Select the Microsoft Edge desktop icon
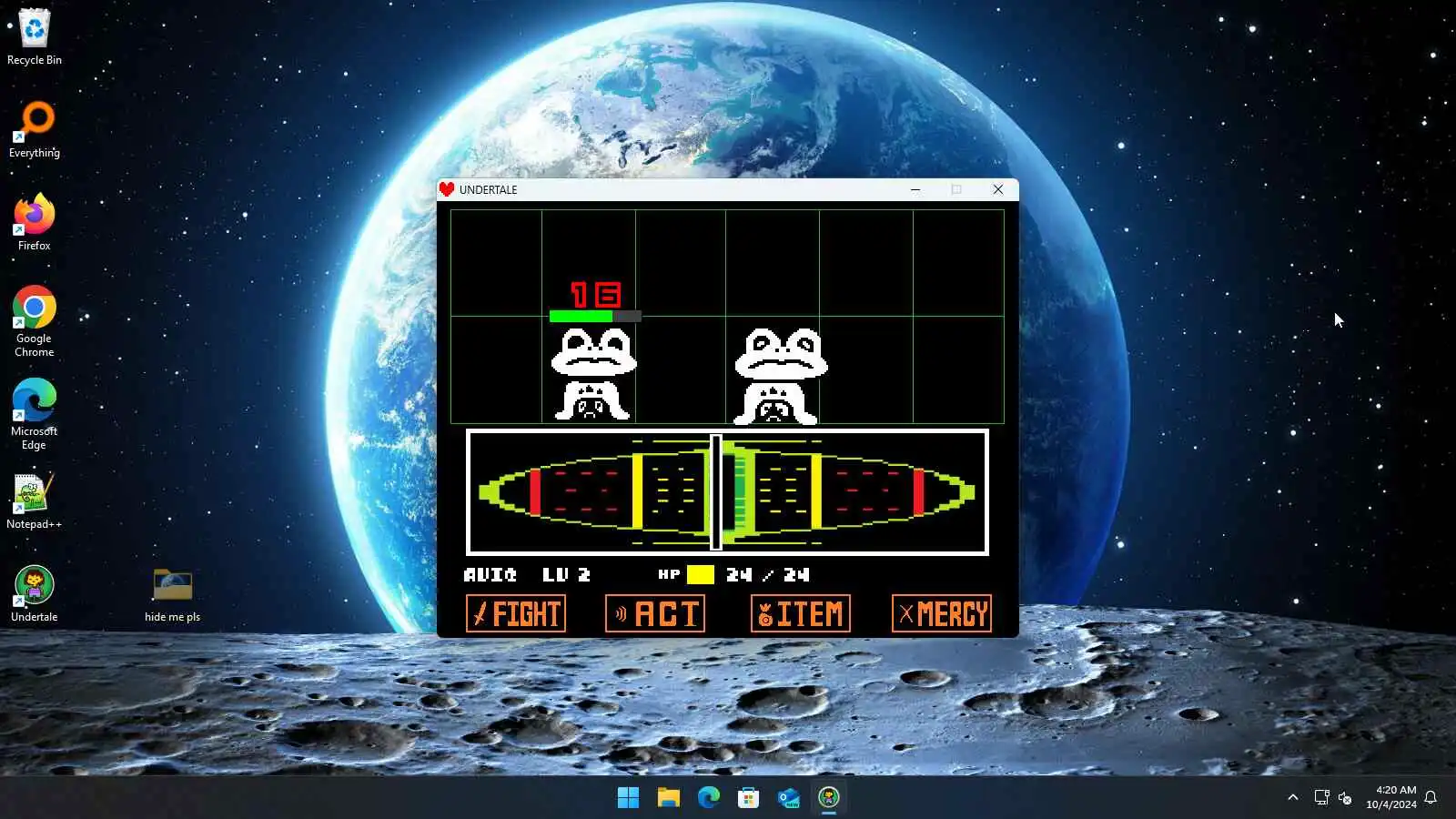The width and height of the screenshot is (1456, 819). [35, 414]
